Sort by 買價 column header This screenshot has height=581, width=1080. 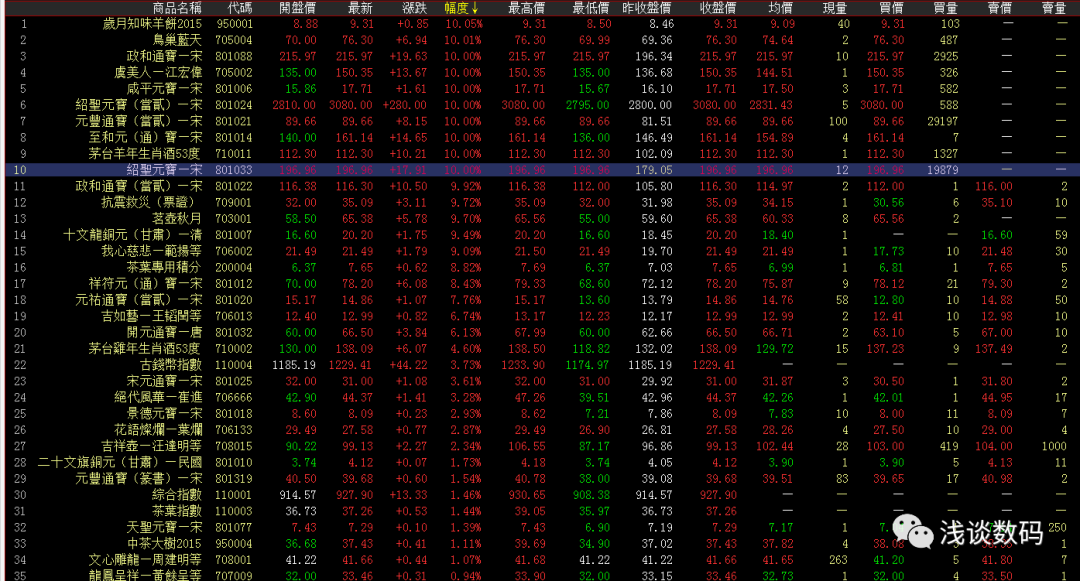pyautogui.click(x=891, y=8)
